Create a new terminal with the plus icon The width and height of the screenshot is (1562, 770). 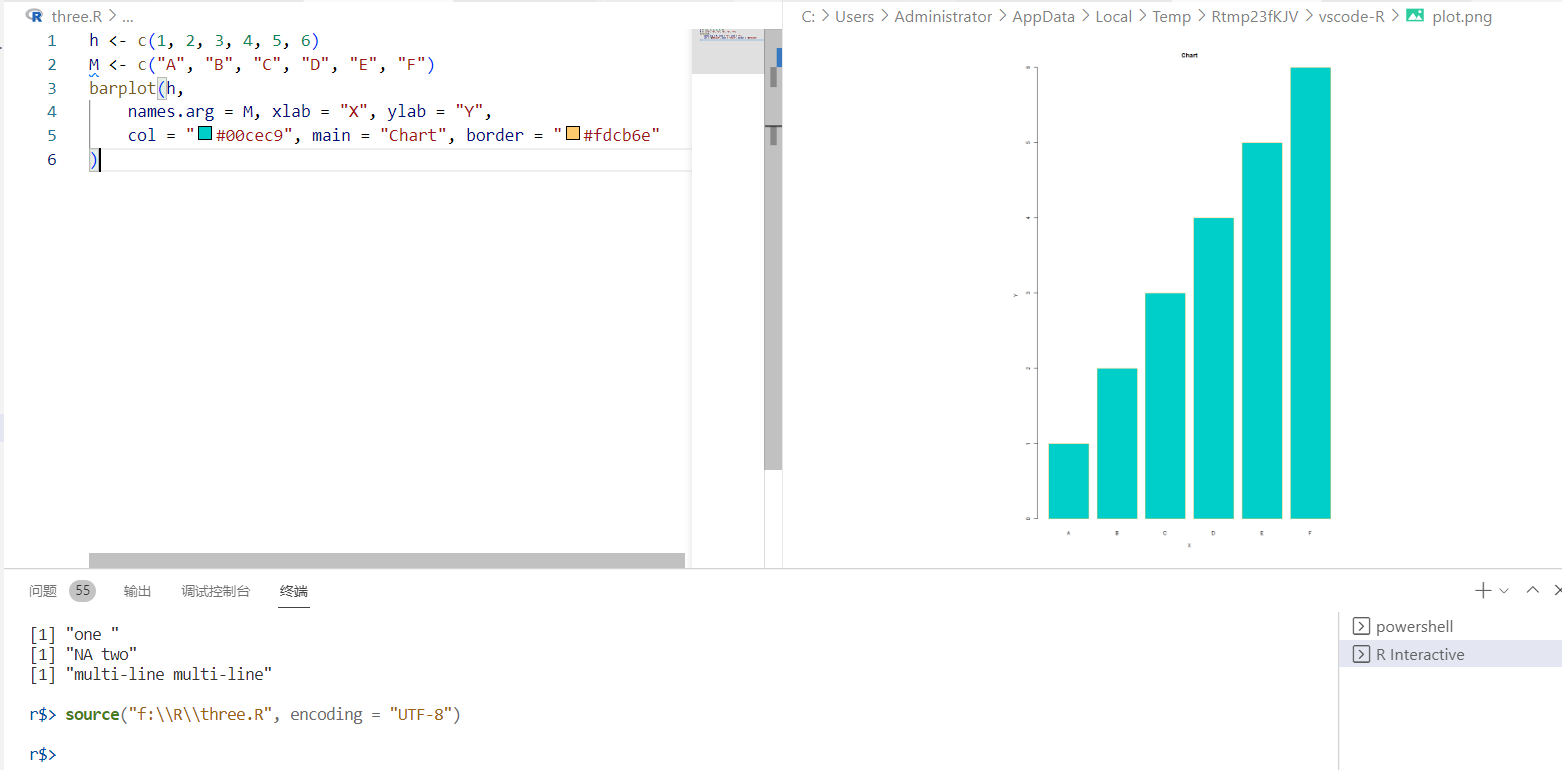pyautogui.click(x=1483, y=591)
